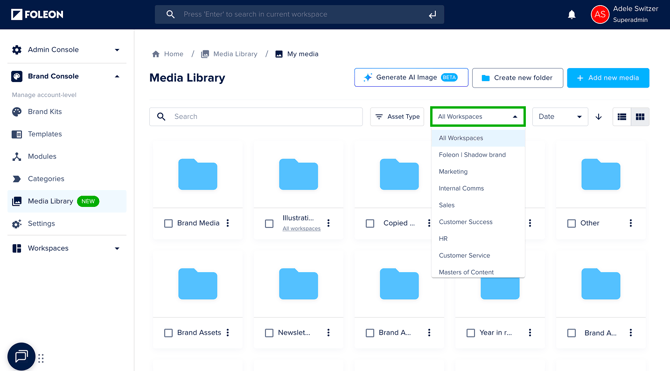Click the chat support bubble

(21, 356)
